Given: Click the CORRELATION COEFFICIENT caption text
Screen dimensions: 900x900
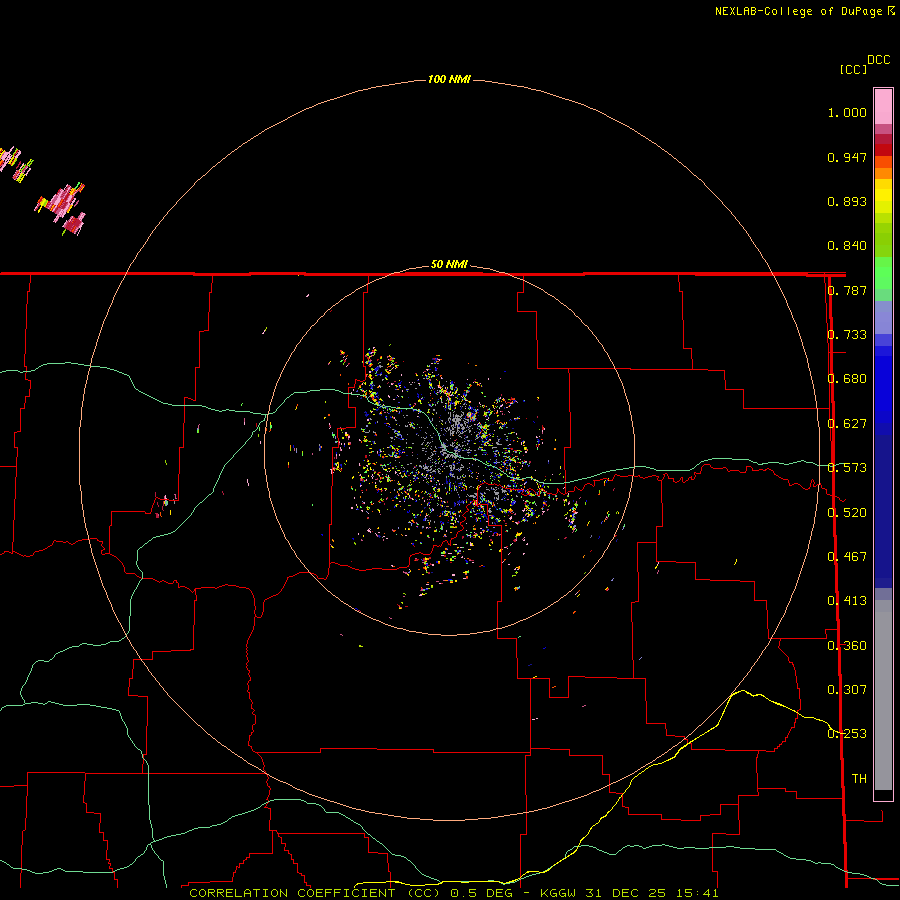Looking at the screenshot, I should pos(292,893).
